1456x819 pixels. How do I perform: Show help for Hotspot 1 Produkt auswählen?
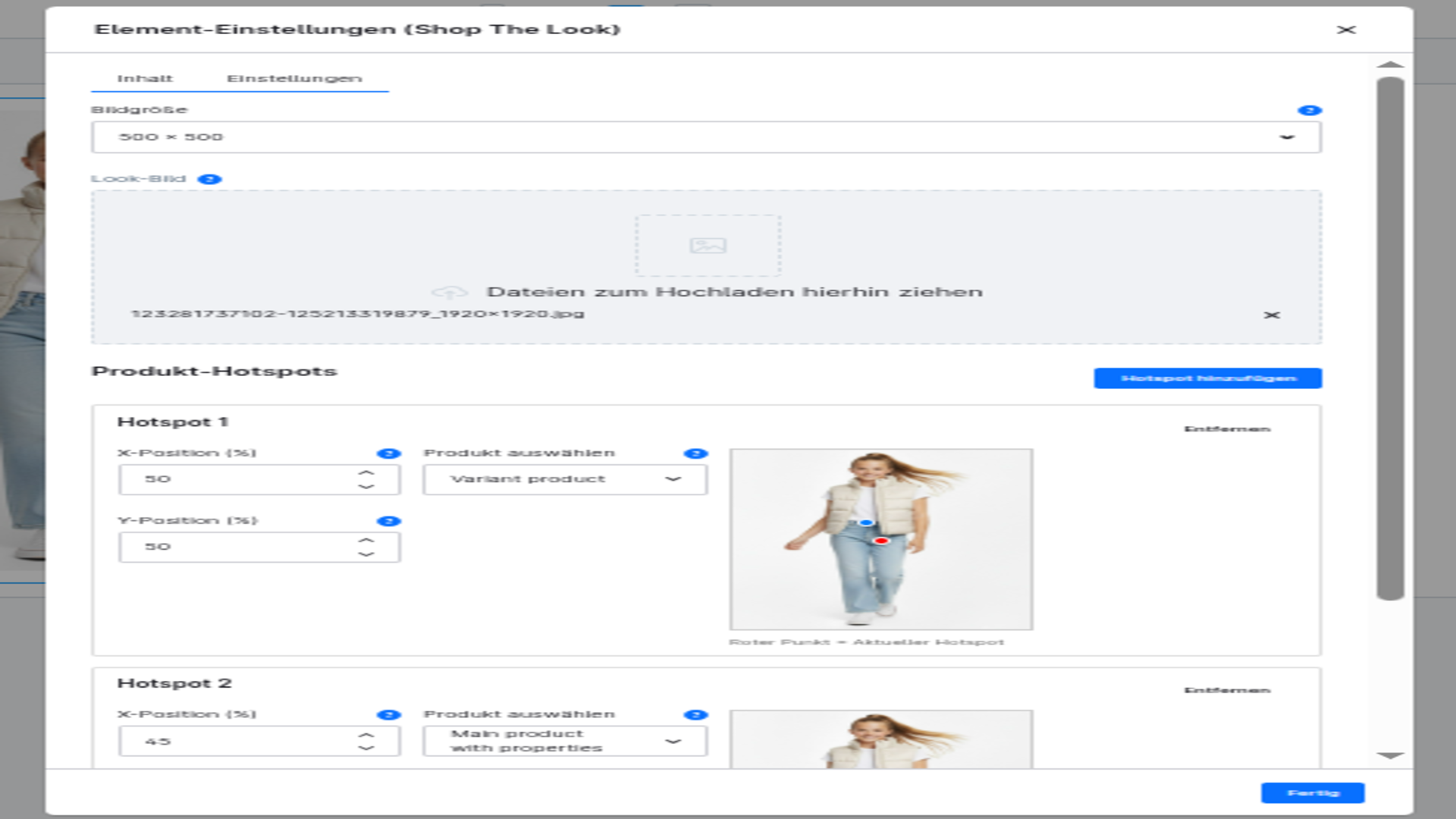pos(695,453)
